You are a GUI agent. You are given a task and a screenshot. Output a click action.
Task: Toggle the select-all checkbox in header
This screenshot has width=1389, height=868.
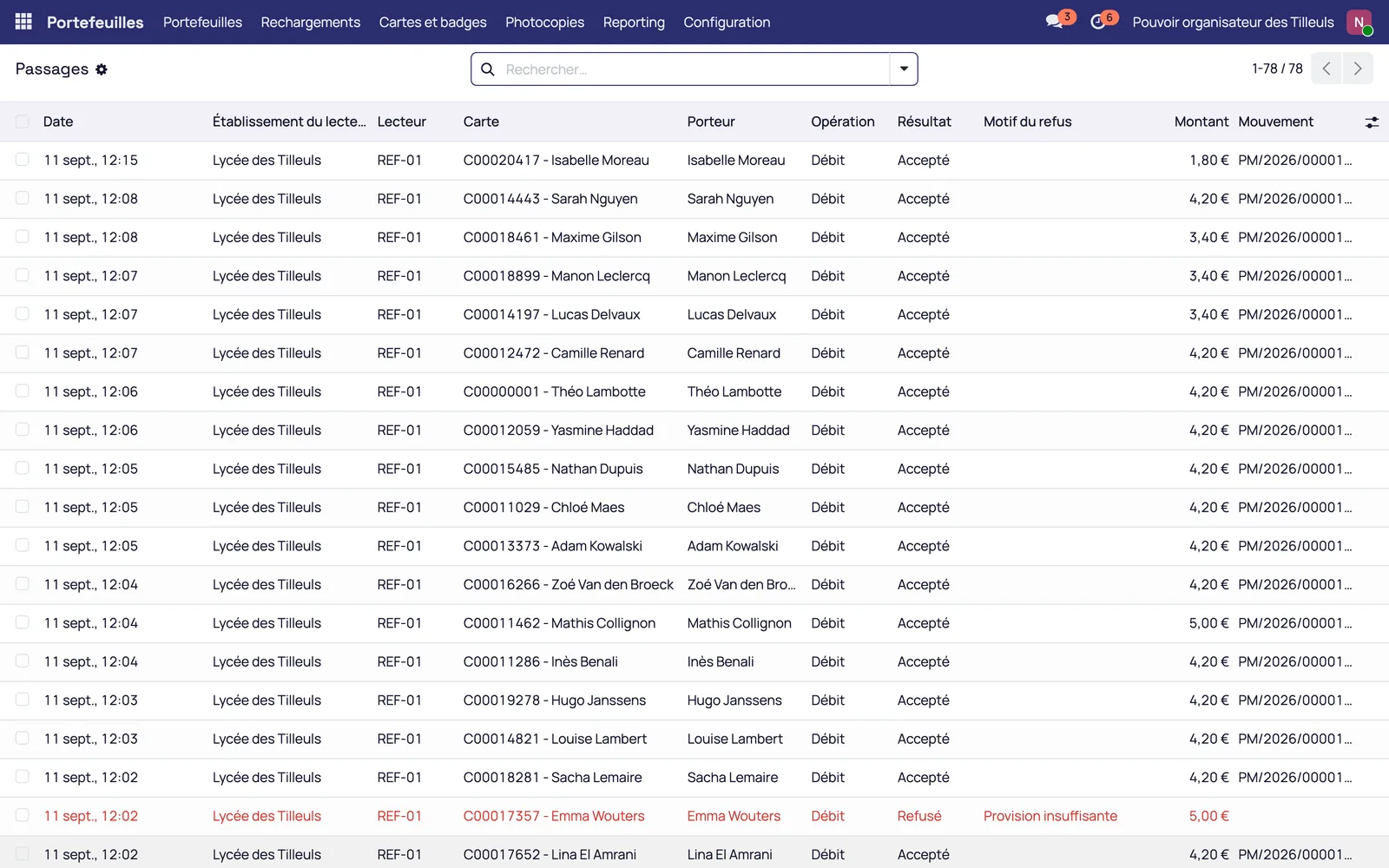(23, 122)
